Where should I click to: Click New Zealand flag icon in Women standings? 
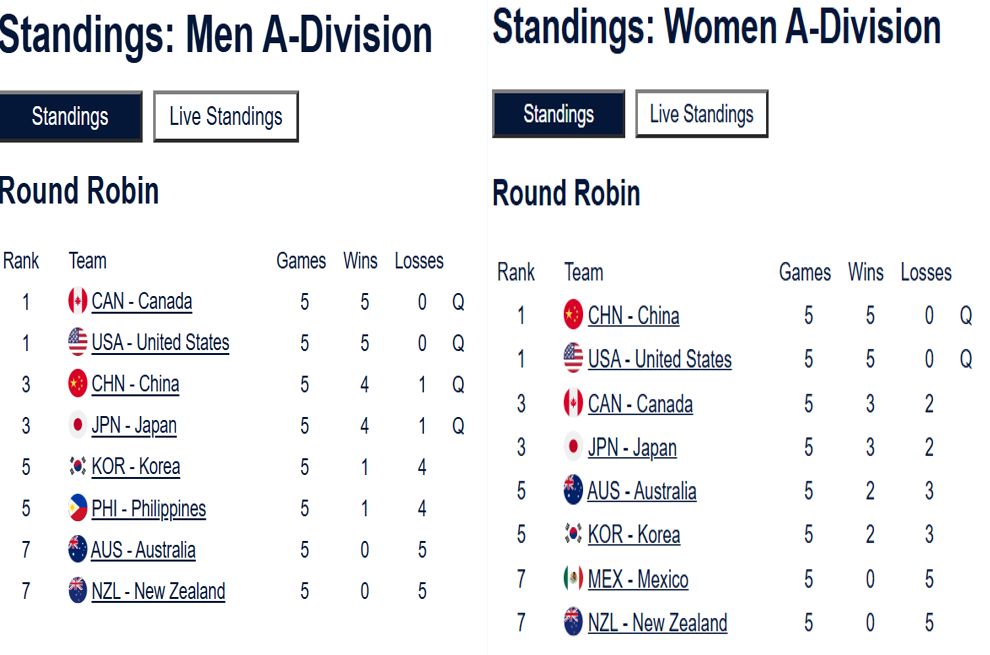pyautogui.click(x=573, y=622)
